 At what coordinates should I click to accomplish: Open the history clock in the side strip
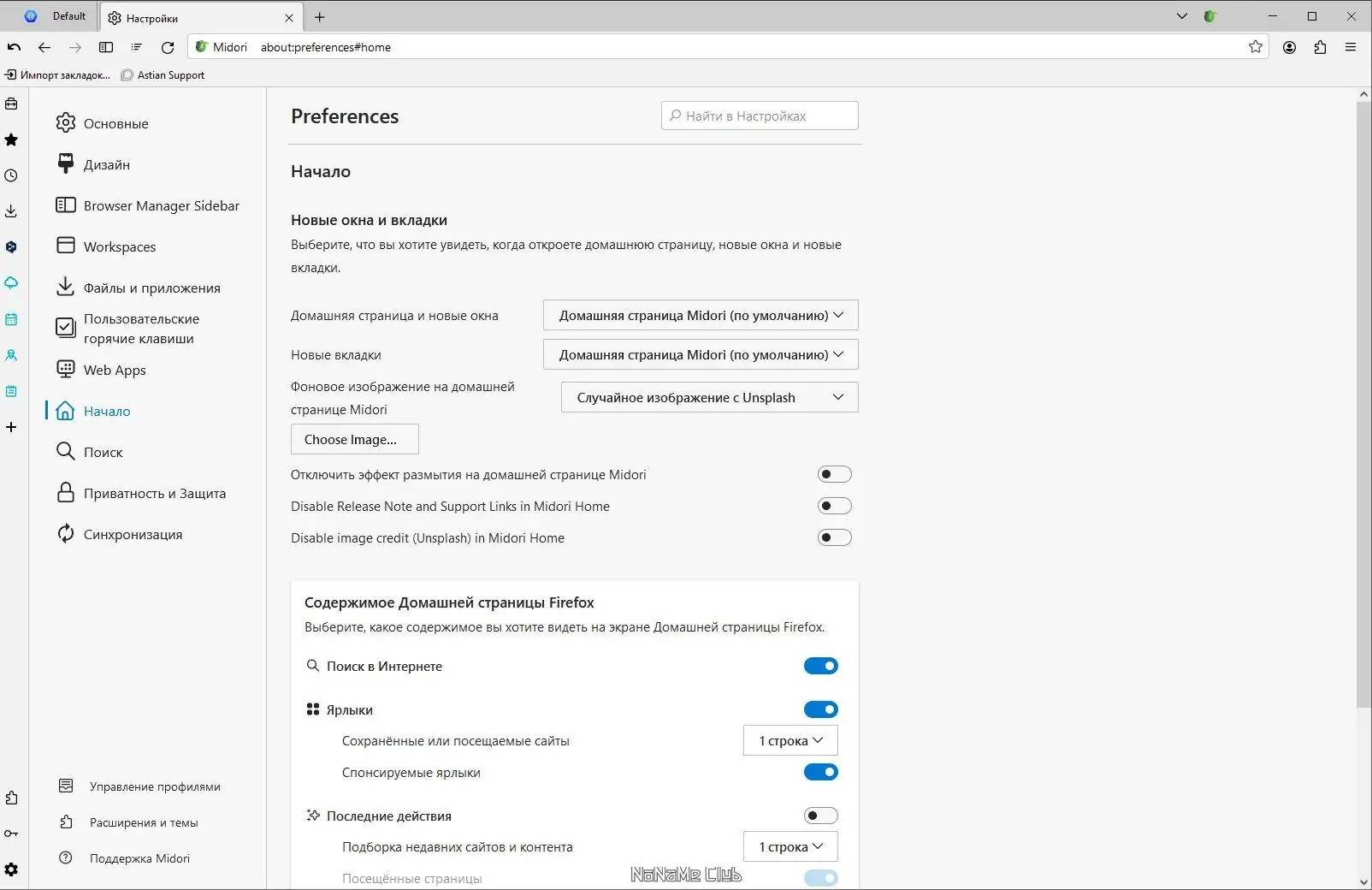pos(11,175)
